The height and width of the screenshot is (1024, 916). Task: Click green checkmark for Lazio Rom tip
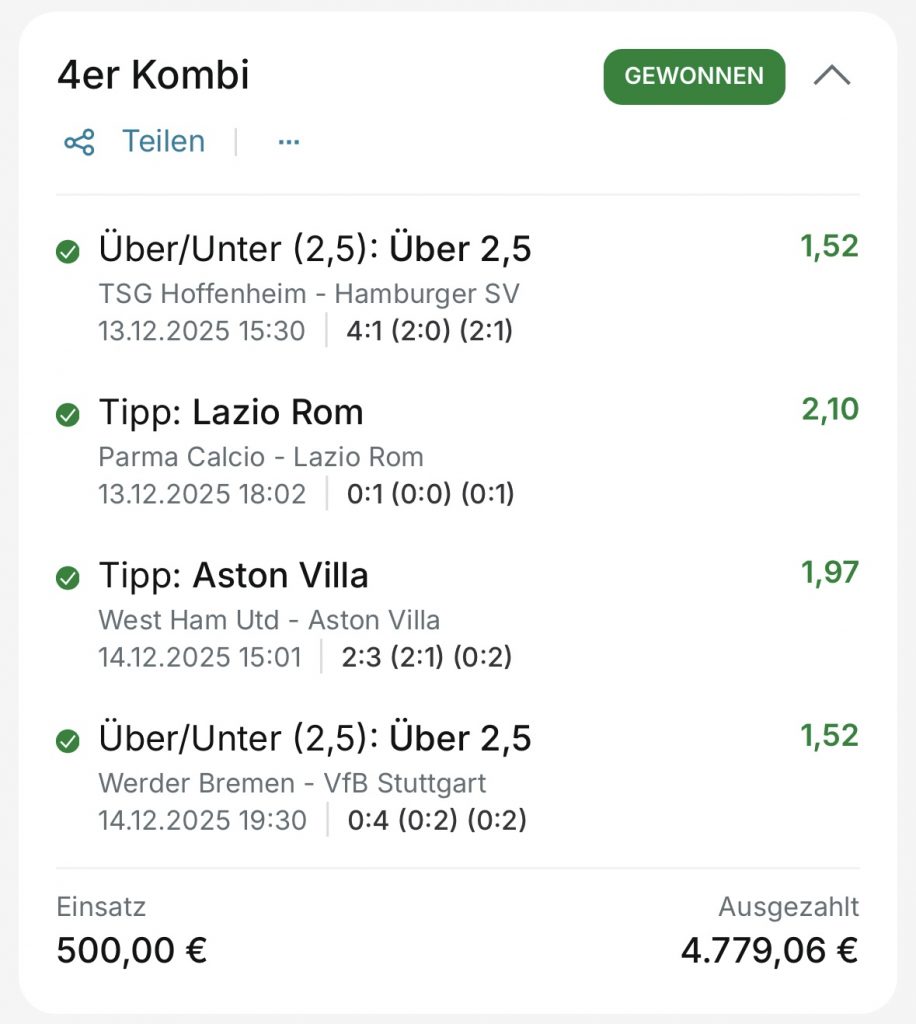[x=68, y=415]
